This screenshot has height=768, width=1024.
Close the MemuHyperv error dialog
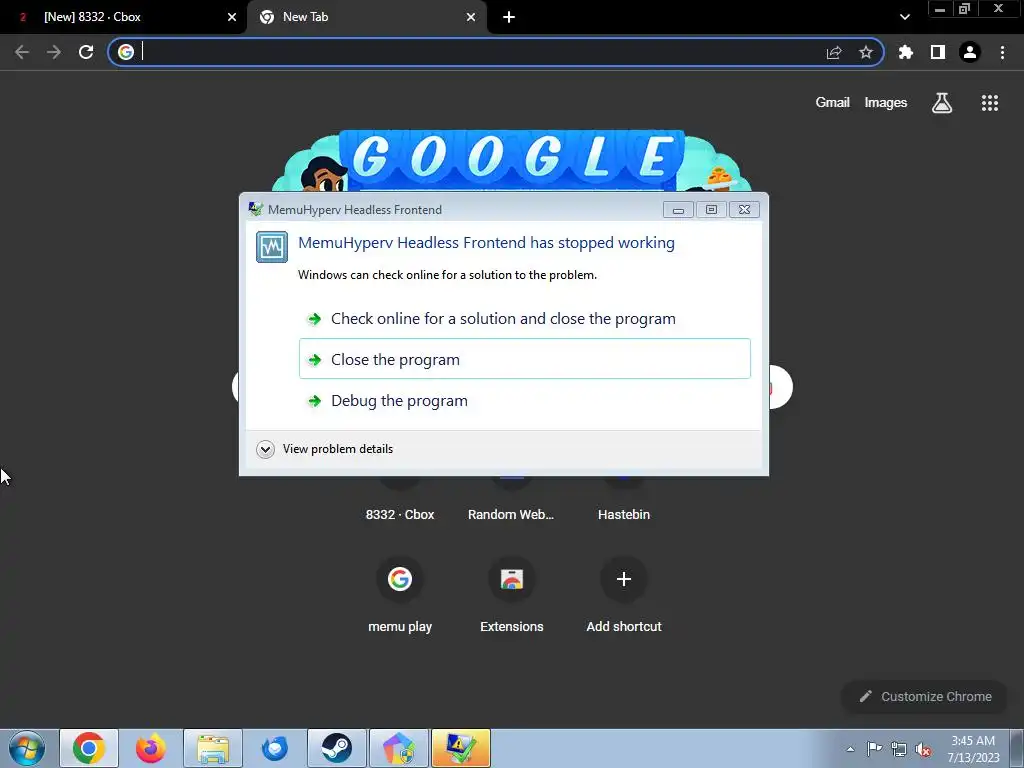pos(744,210)
